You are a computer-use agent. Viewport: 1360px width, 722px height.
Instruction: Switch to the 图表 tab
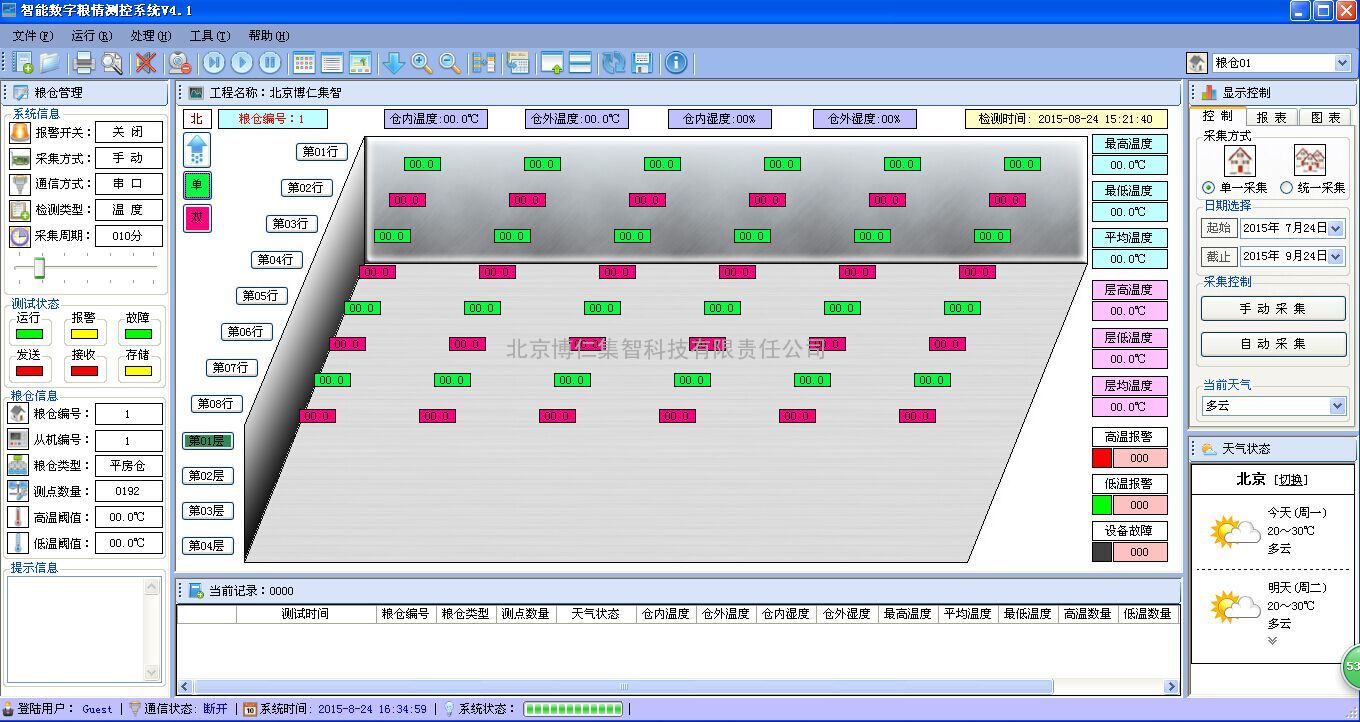[1326, 117]
